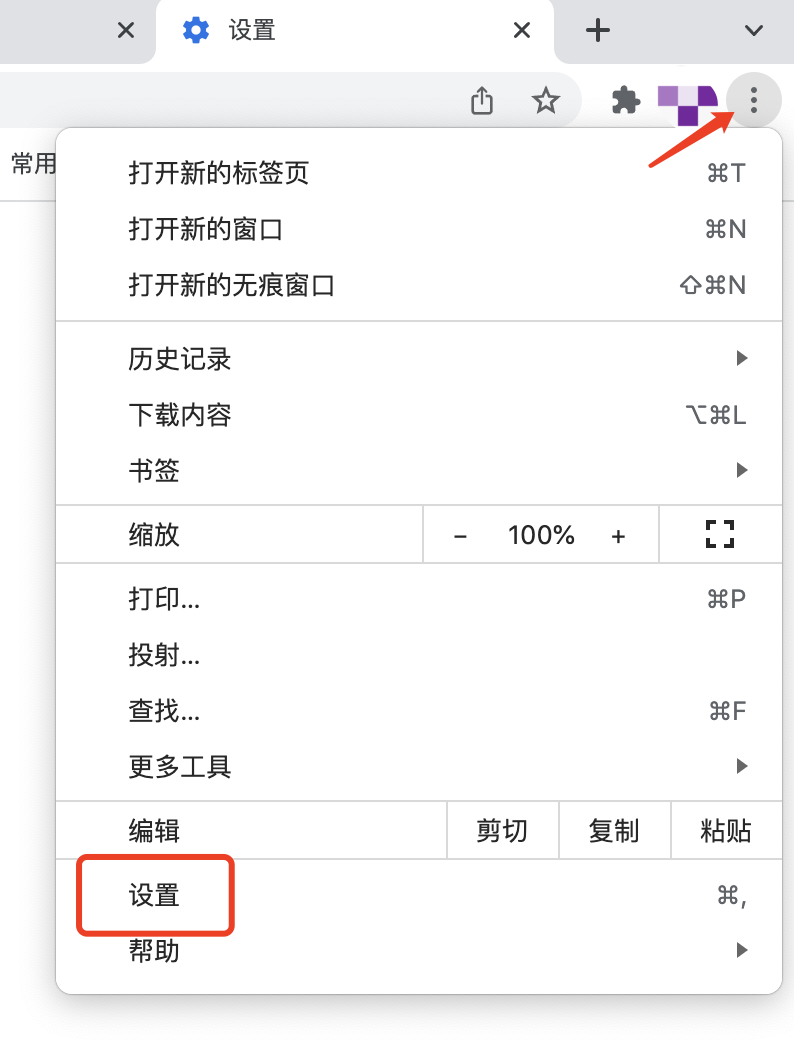Enter fullscreen mode via zoom row icon

click(720, 535)
